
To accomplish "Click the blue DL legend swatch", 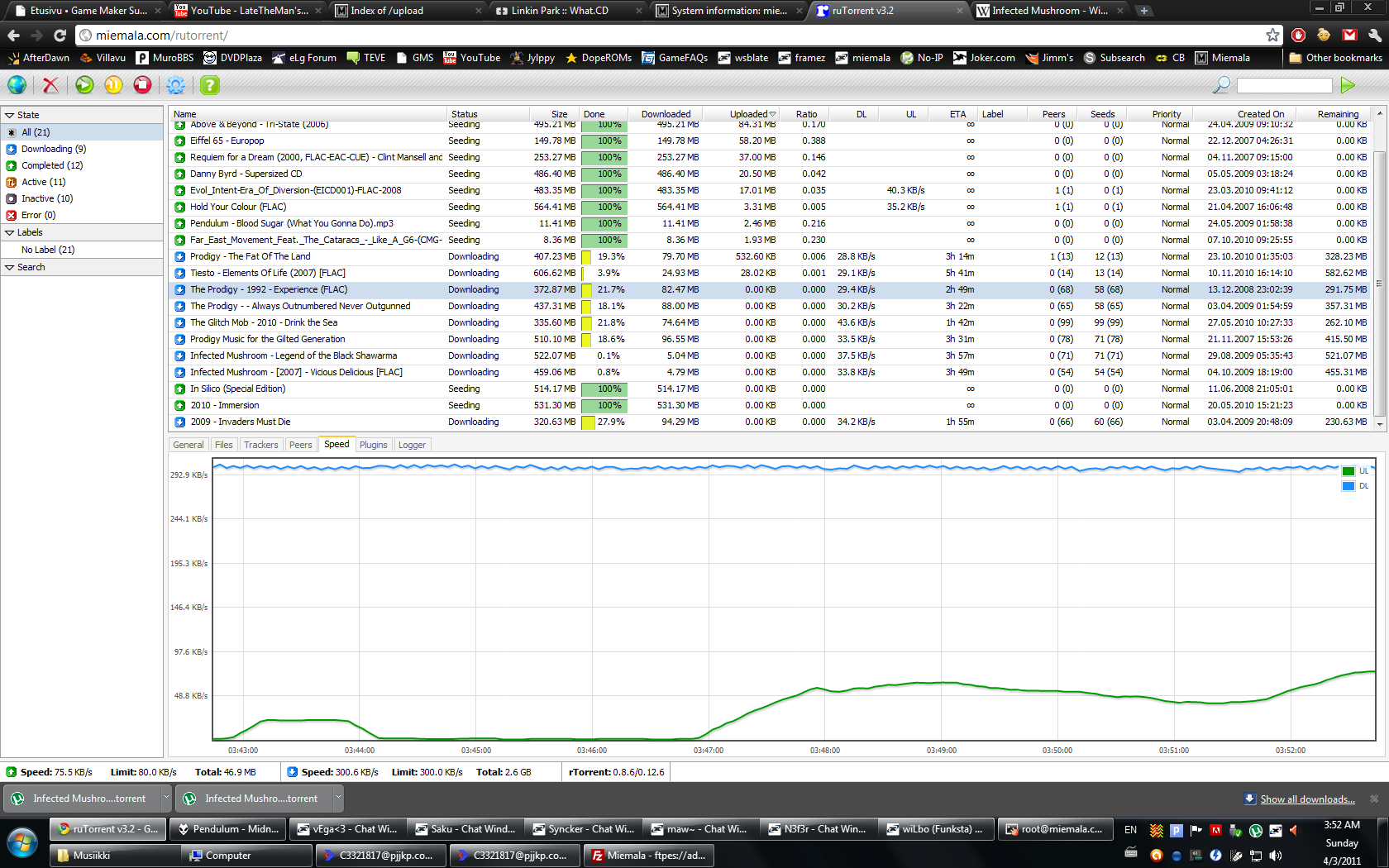I will [x=1348, y=486].
